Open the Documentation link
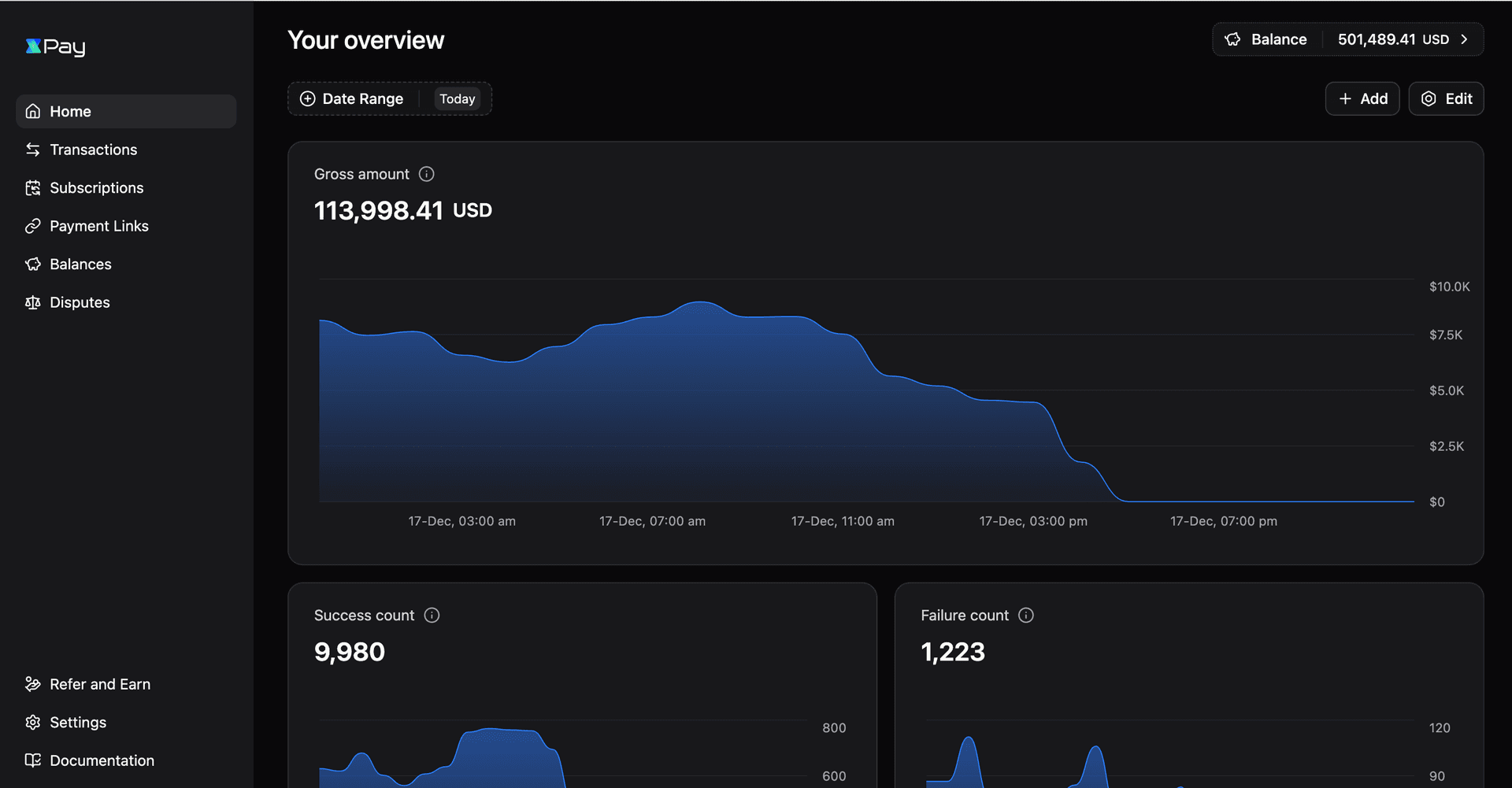This screenshot has width=1512, height=788. click(102, 761)
